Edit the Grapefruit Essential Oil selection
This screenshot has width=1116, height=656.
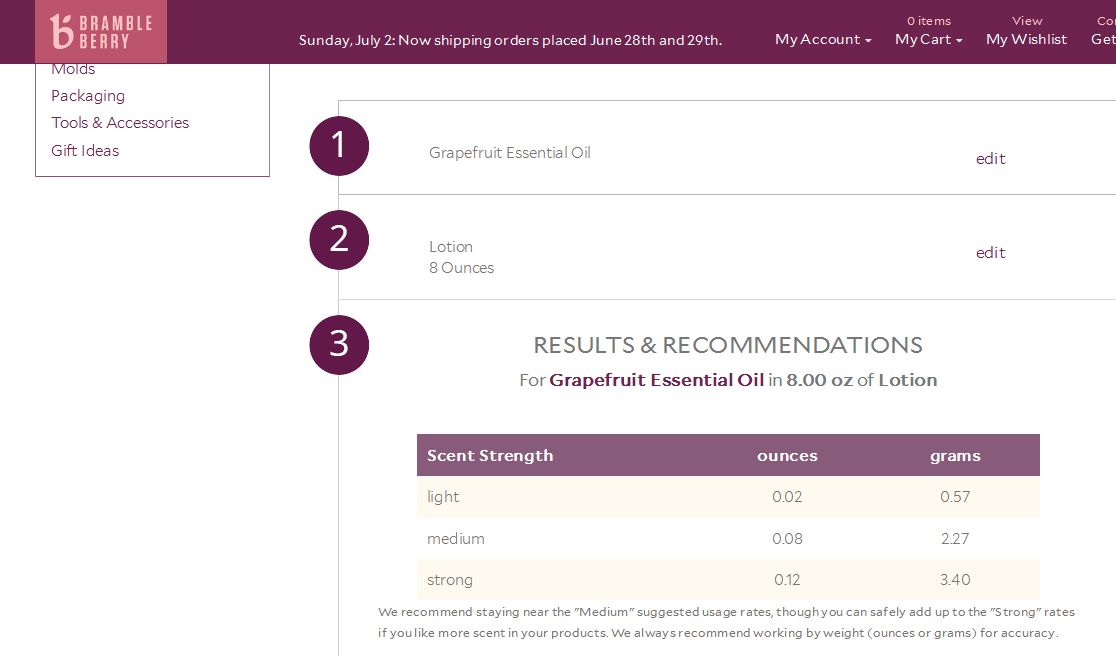990,159
